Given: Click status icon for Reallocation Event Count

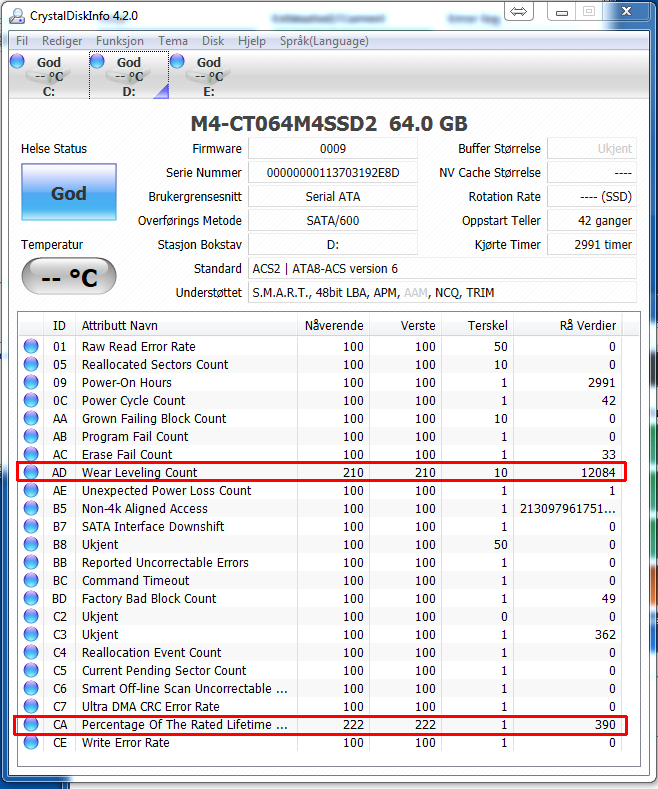Looking at the screenshot, I should click(31, 653).
